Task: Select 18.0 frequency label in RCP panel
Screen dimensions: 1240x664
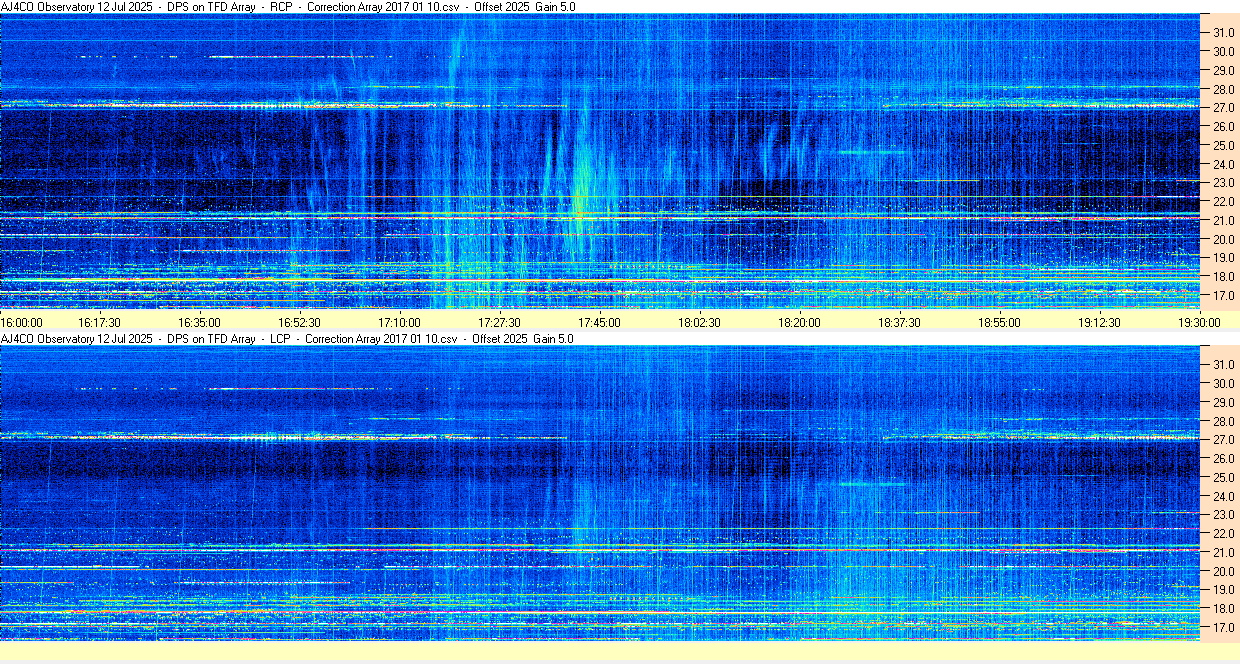Action: point(1223,277)
